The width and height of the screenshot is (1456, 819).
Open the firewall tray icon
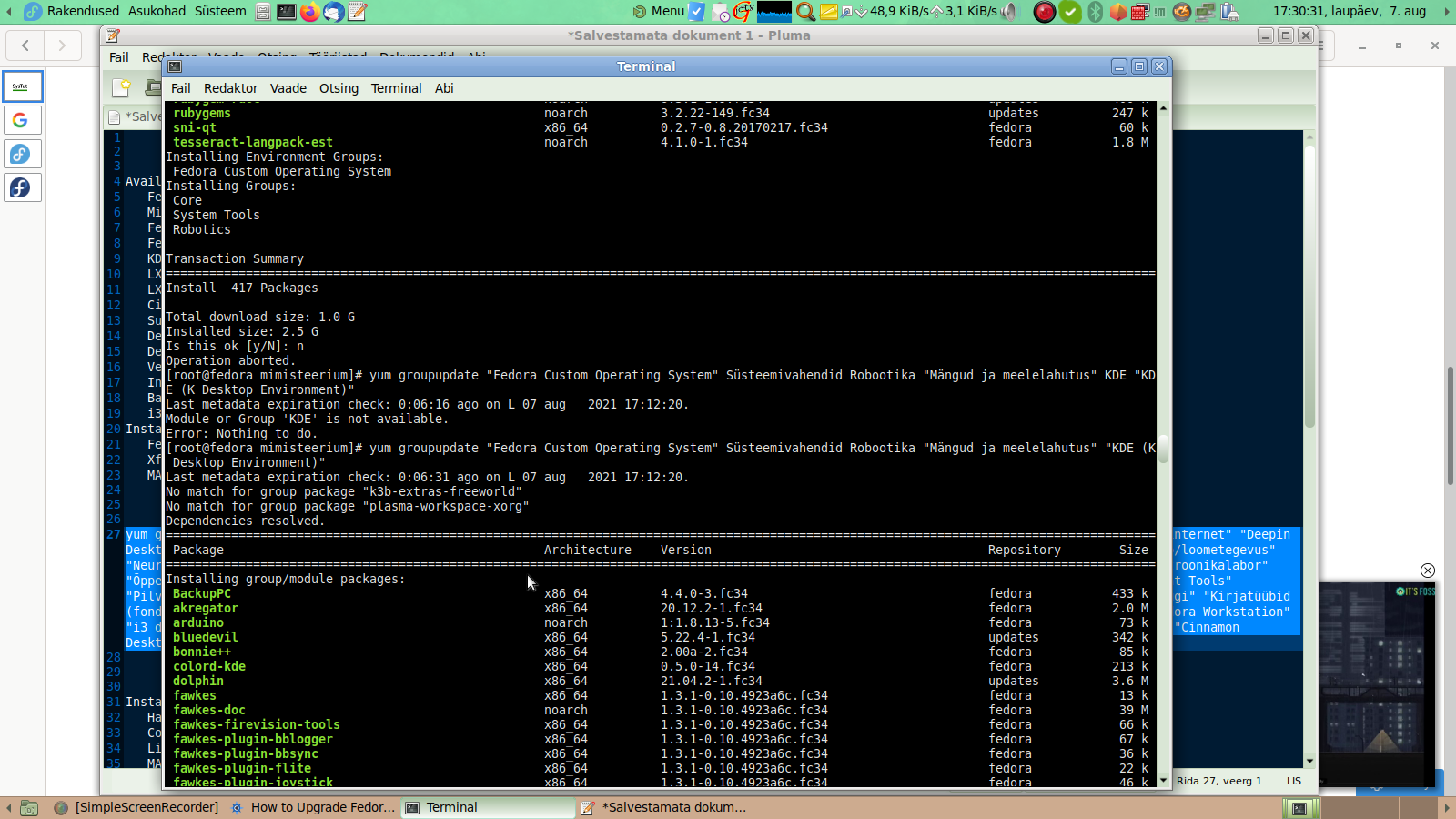1140,12
